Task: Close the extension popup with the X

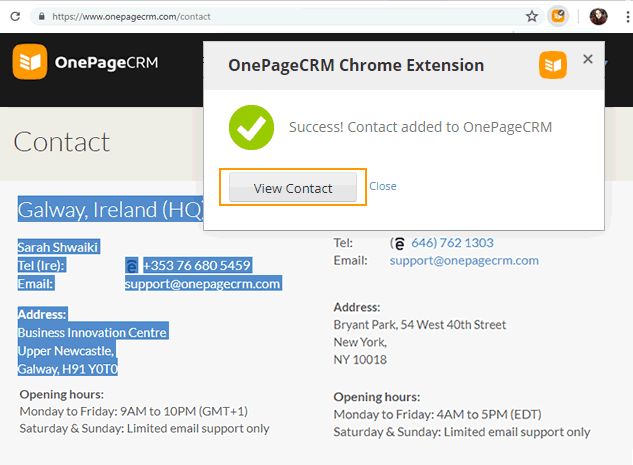Action: point(588,59)
